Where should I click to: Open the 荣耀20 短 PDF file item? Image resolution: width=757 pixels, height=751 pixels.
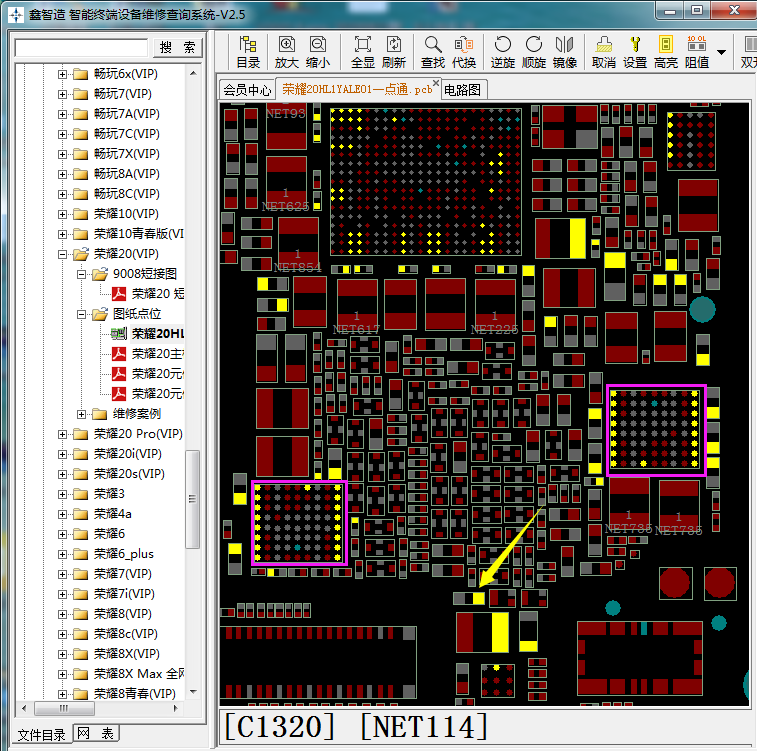tap(157, 293)
